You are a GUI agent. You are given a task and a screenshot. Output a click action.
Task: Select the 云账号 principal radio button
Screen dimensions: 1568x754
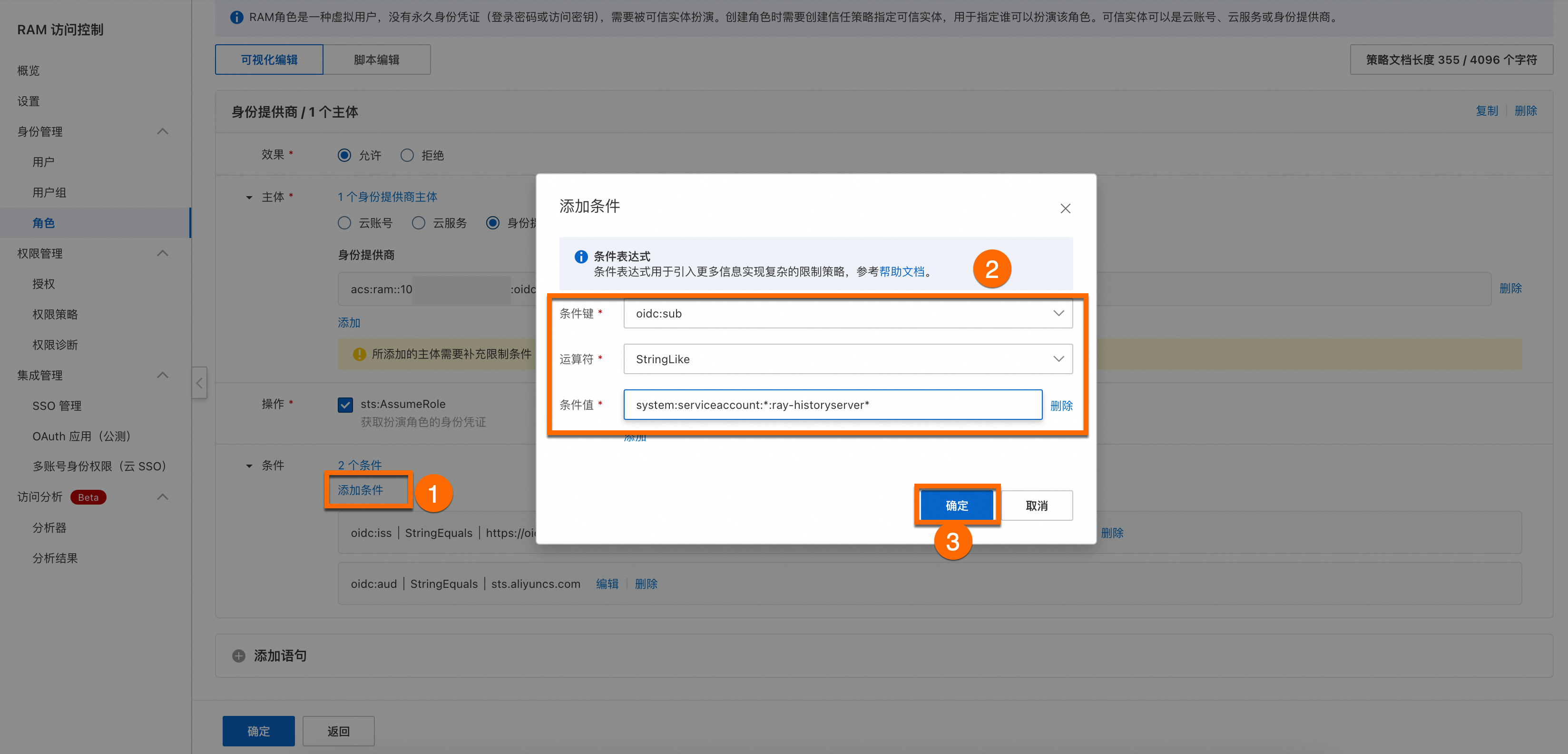(x=344, y=223)
